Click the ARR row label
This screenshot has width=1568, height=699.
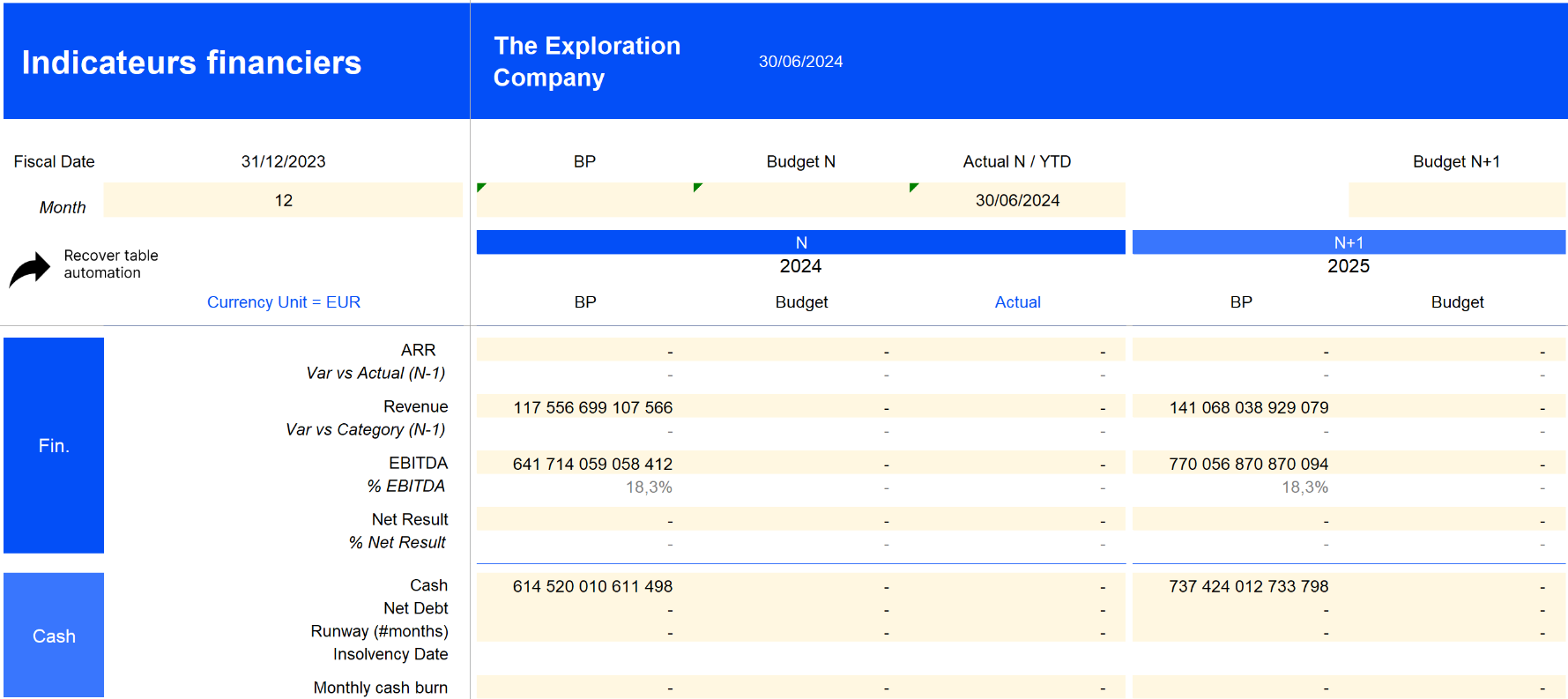coord(418,350)
